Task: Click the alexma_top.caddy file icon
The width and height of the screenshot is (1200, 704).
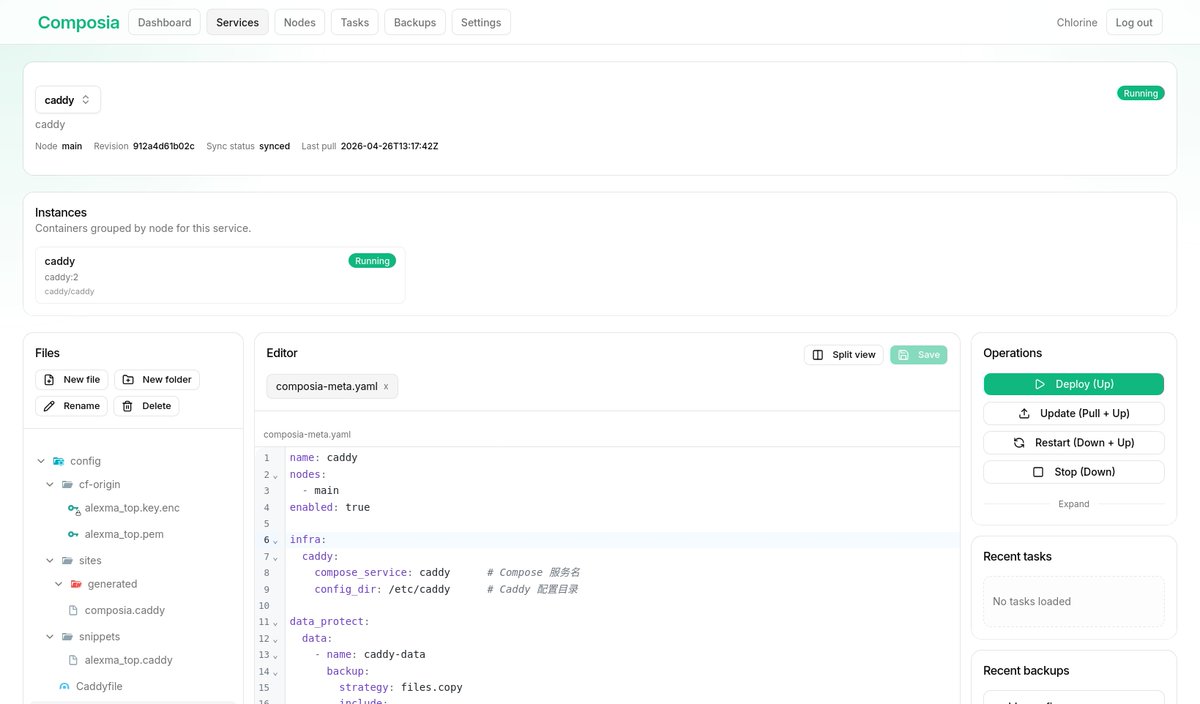Action: [x=73, y=660]
